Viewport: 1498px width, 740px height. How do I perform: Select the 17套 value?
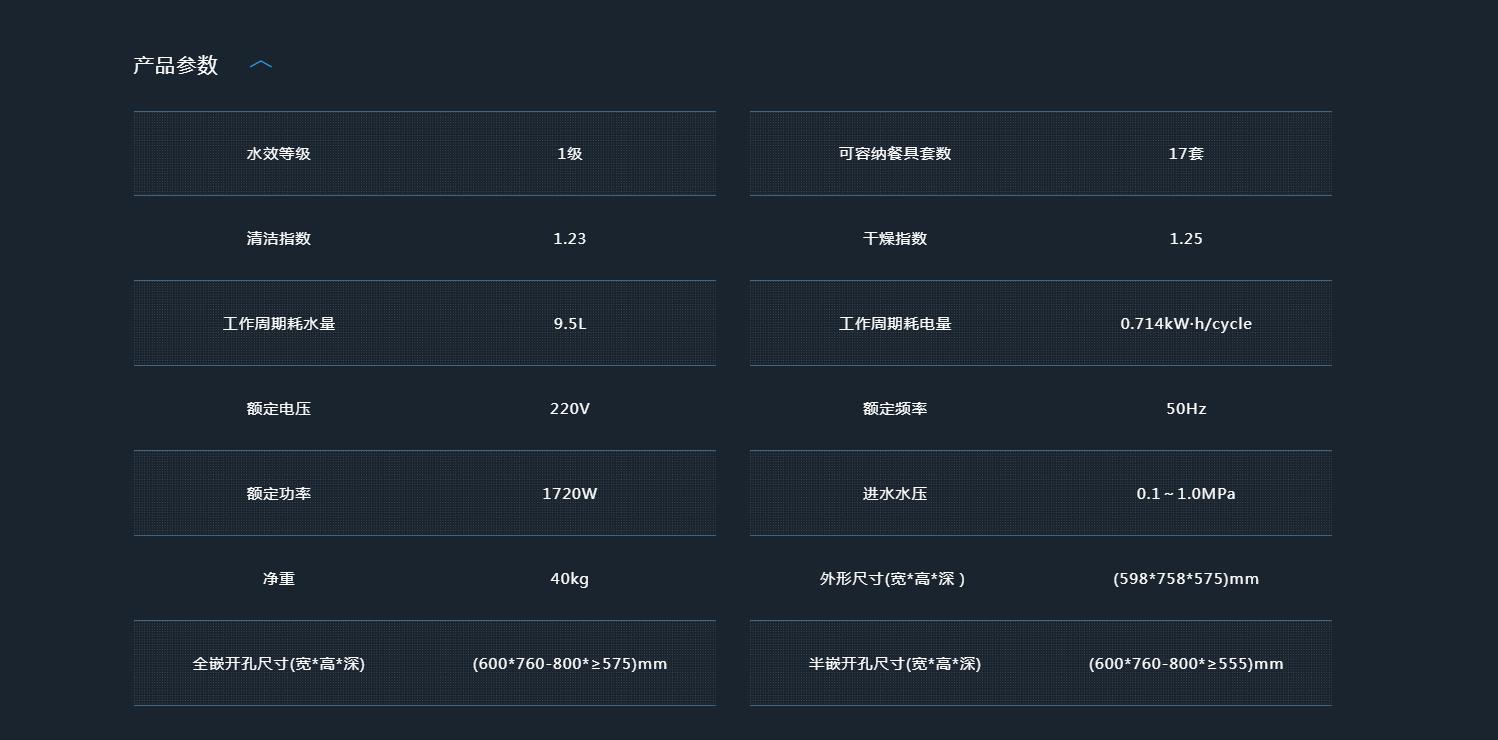[x=1186, y=154]
